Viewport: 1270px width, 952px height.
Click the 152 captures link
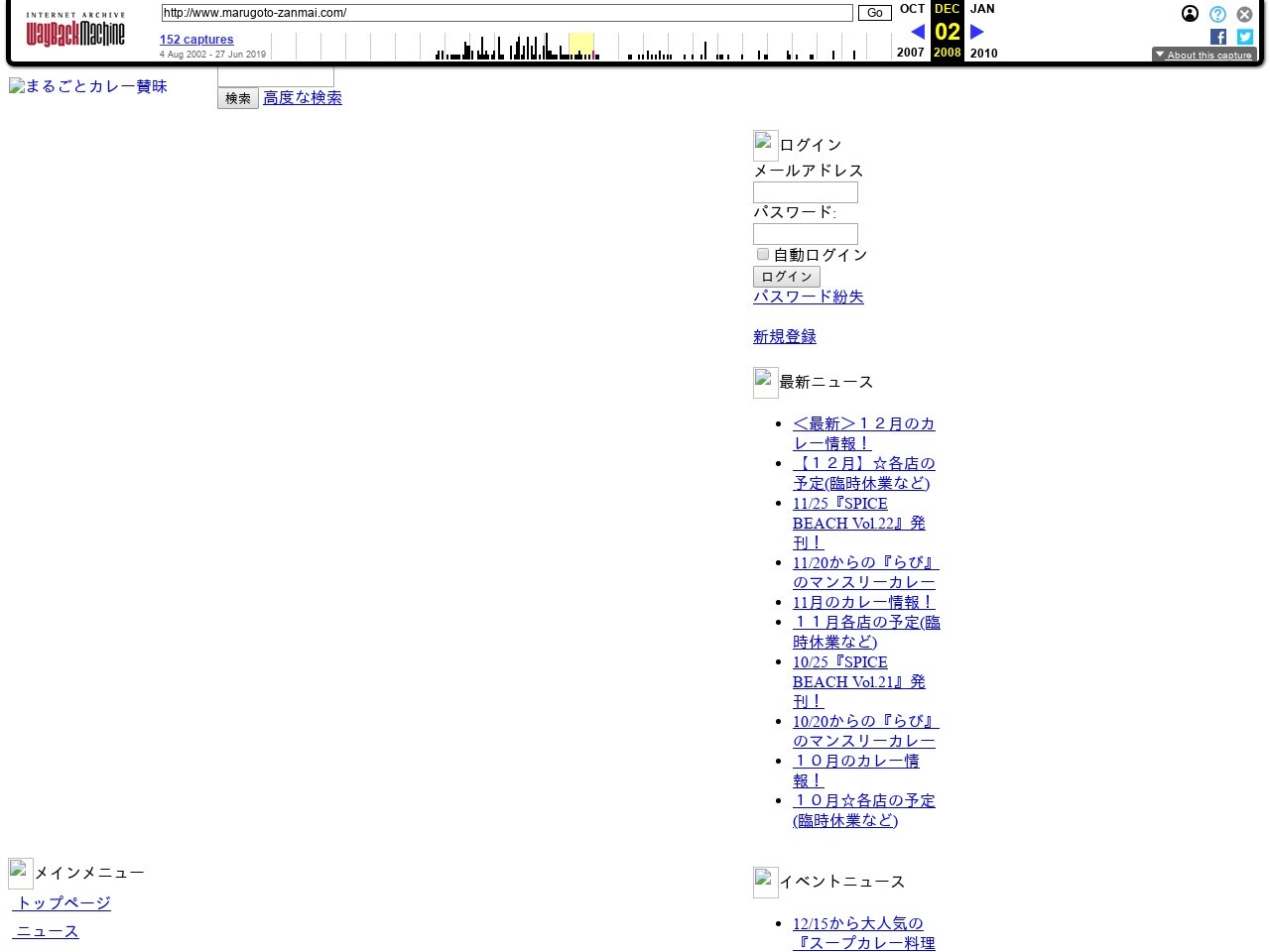196,39
